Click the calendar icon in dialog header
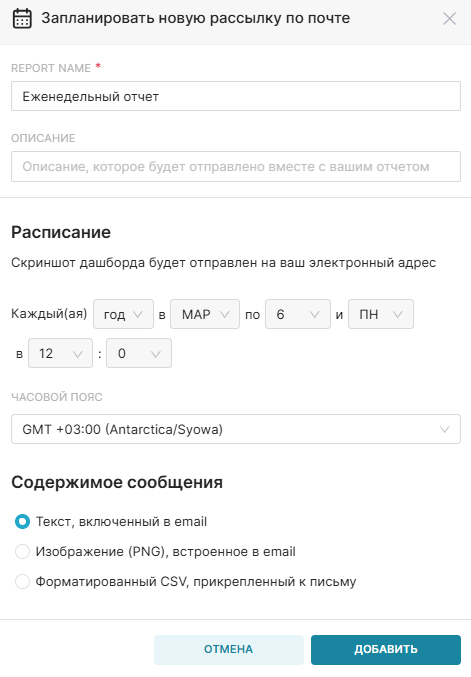Viewport: 471px width, 677px height. click(x=22, y=19)
